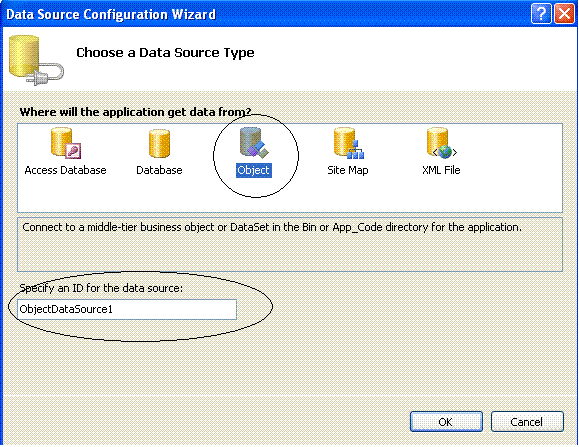Click the middle-tier business object description box
Screen dimensions: 579x447
pyautogui.click(x=290, y=244)
